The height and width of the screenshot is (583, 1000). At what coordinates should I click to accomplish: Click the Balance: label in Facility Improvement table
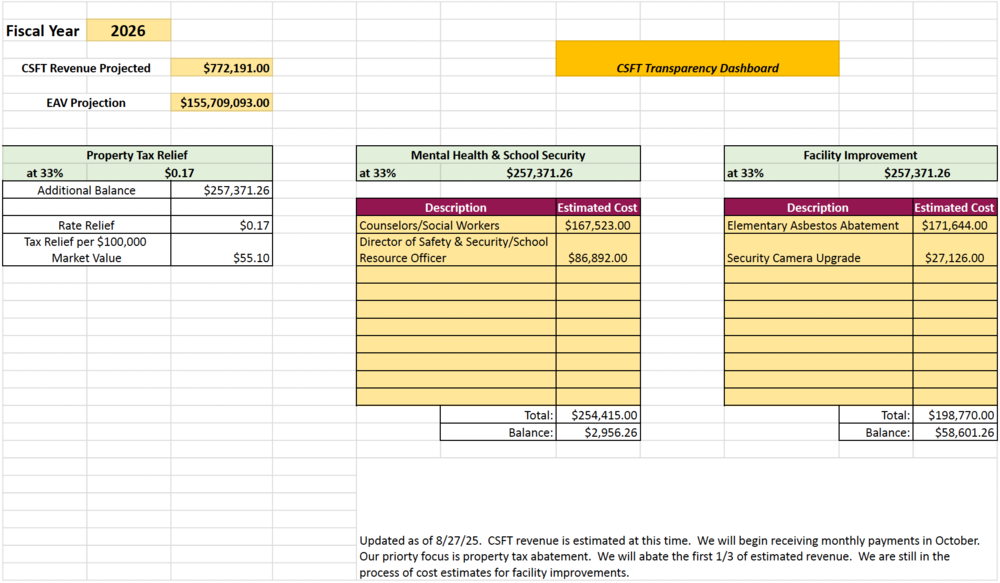click(x=887, y=432)
